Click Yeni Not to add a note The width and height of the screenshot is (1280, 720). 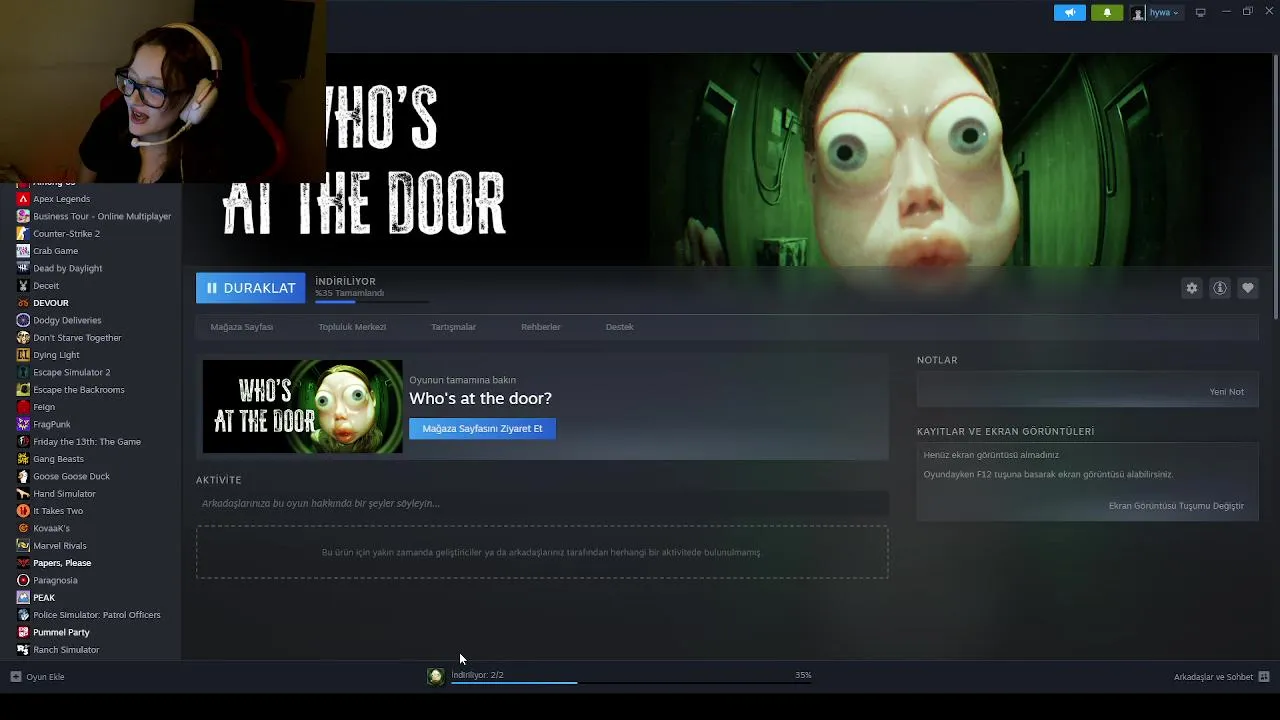[x=1226, y=392]
